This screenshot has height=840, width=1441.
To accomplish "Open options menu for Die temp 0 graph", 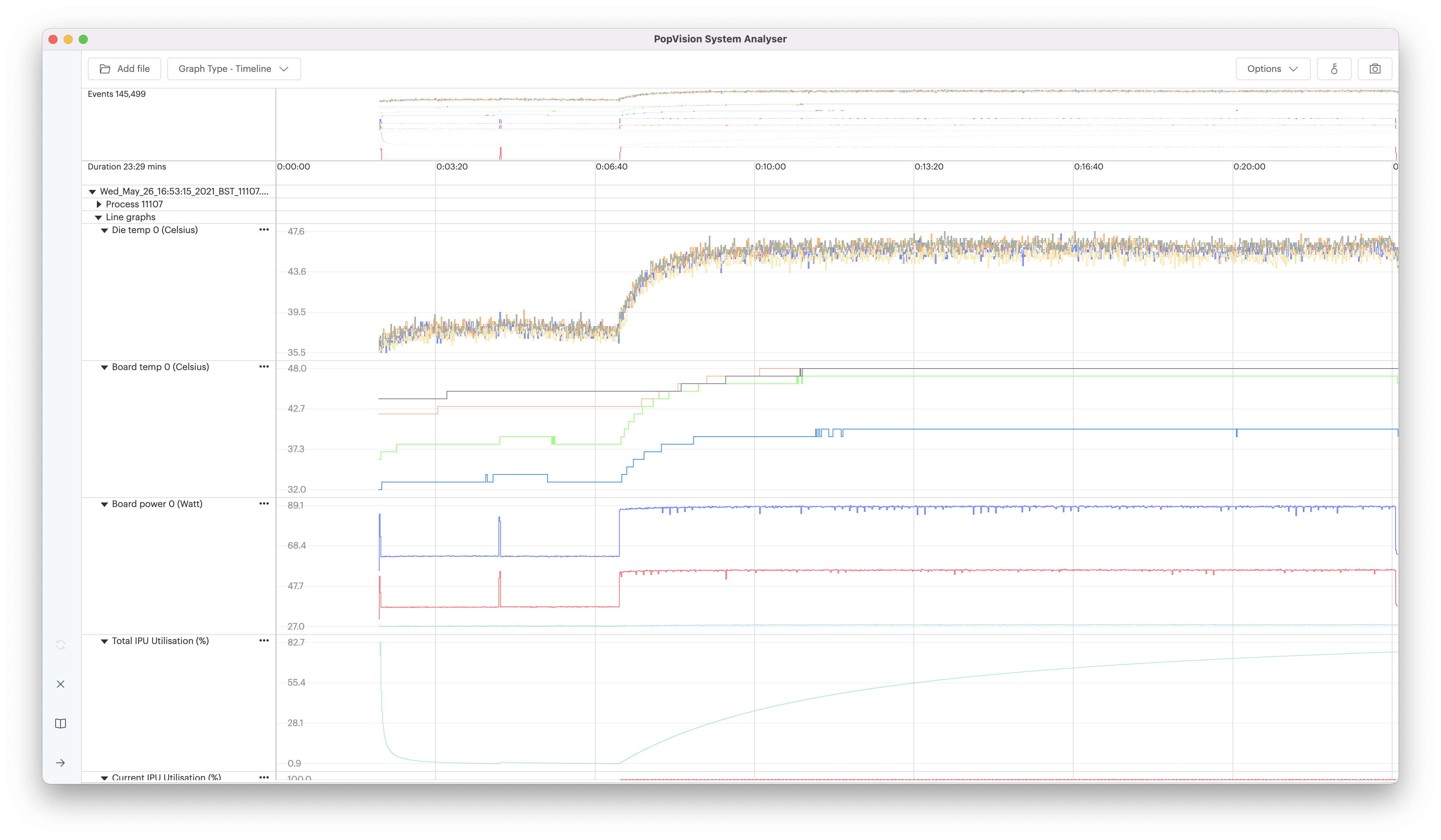I will [x=264, y=230].
